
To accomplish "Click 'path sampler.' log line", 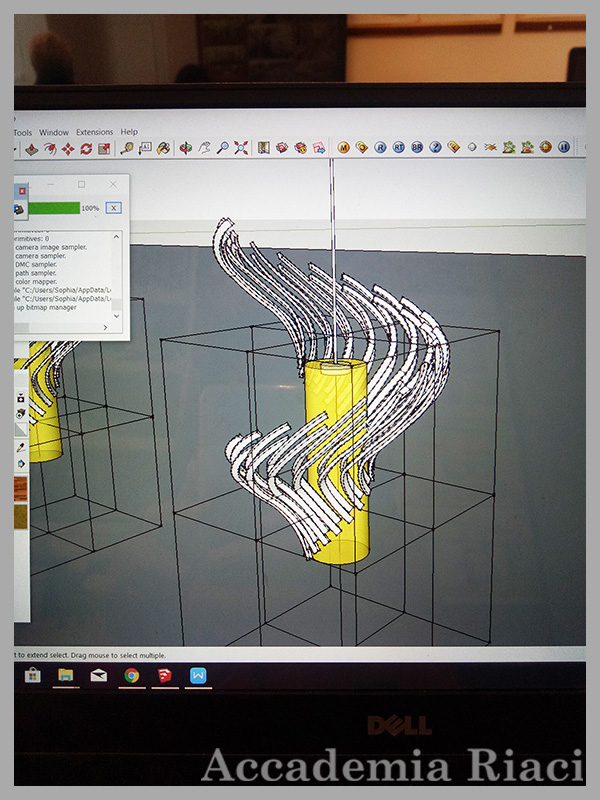I will coord(36,273).
